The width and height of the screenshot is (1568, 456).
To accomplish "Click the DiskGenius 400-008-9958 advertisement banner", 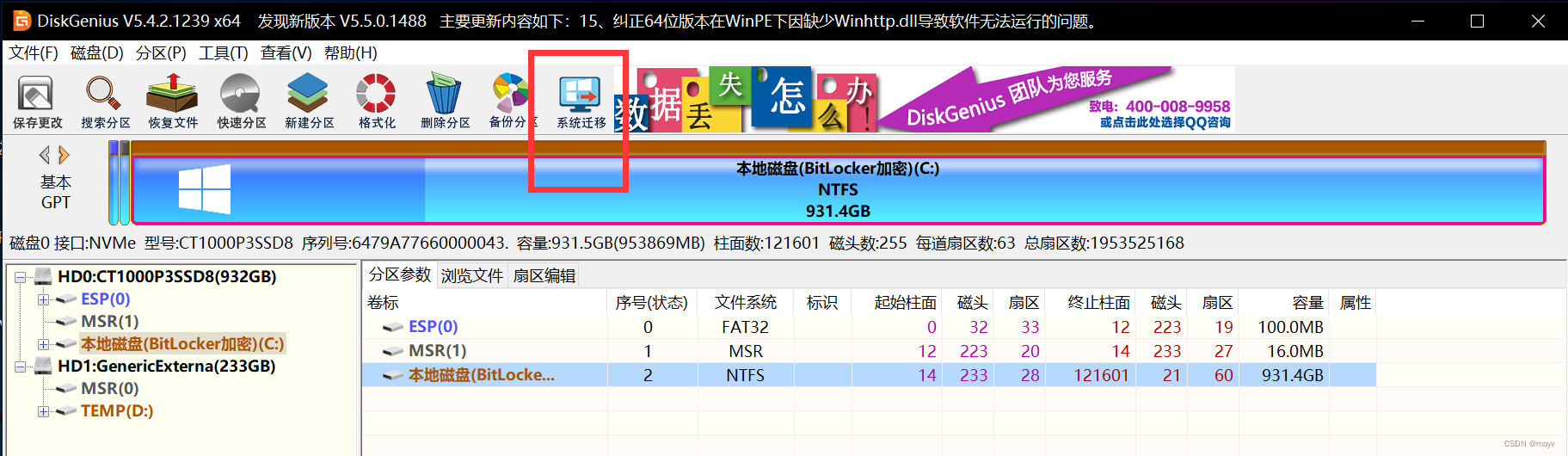I will (x=1058, y=100).
